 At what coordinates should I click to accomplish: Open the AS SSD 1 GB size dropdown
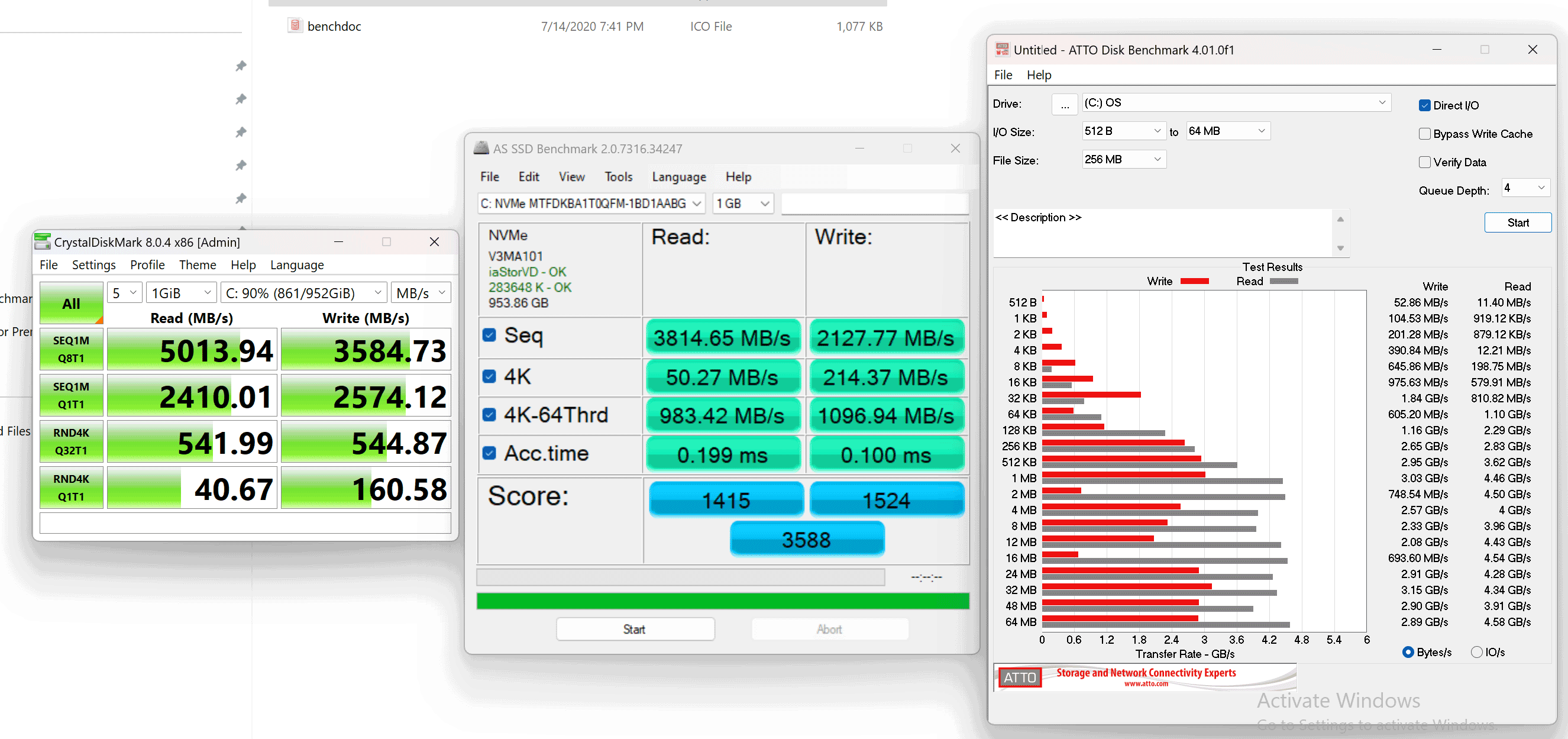pos(743,204)
